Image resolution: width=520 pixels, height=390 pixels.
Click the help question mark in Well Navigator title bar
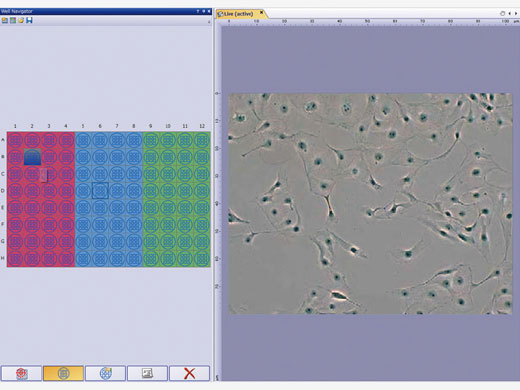click(198, 11)
